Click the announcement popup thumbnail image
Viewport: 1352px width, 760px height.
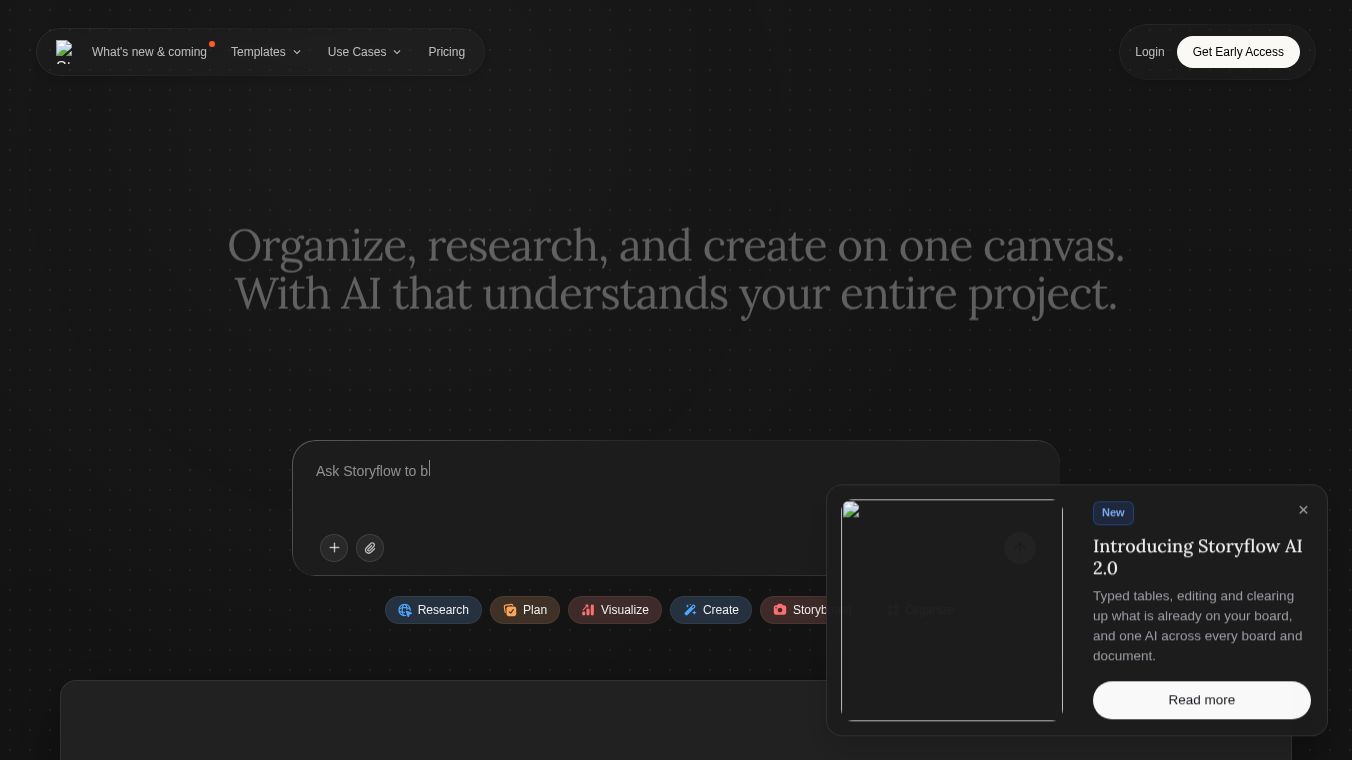(952, 610)
